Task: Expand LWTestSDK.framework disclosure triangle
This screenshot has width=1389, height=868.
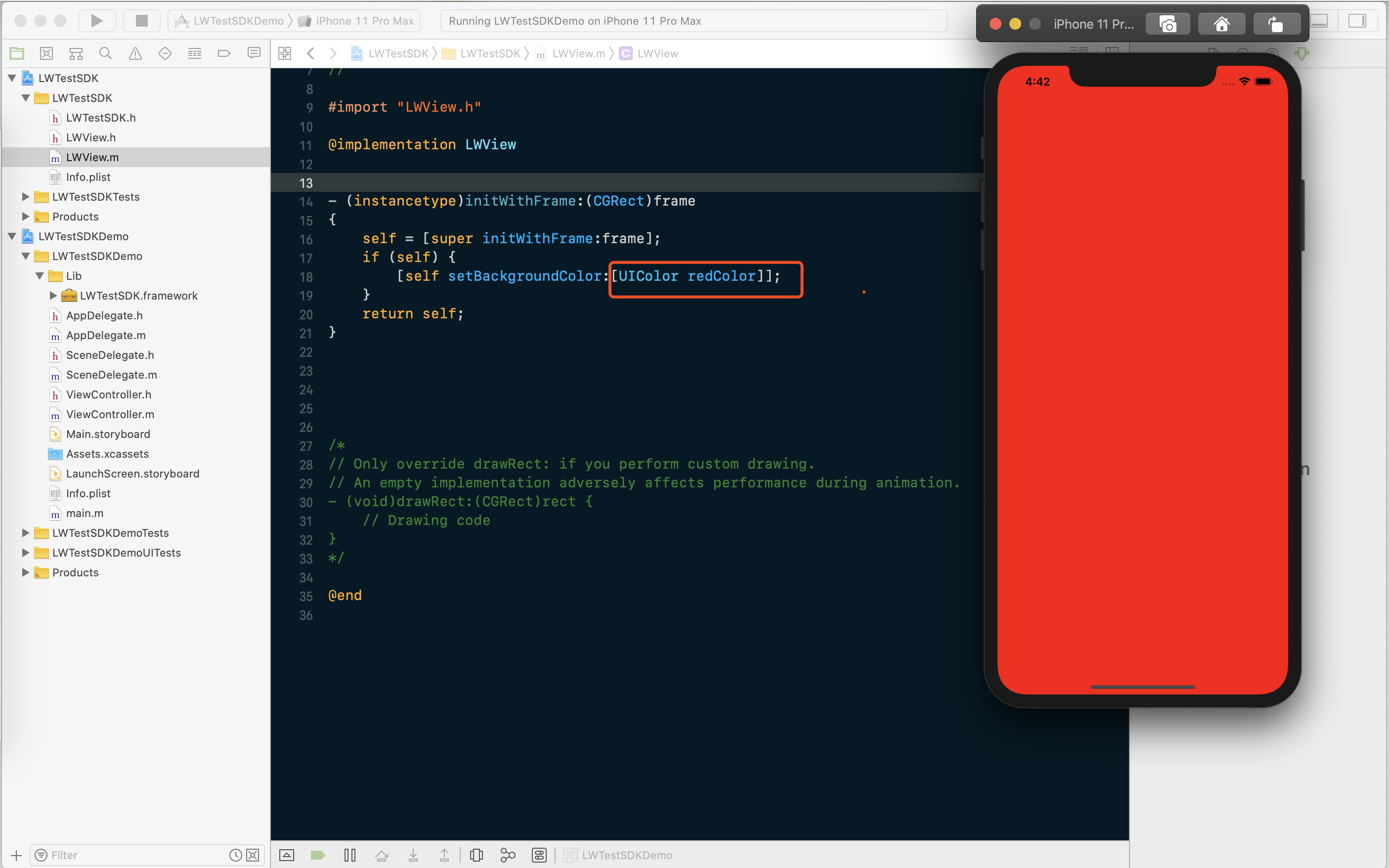Action: 53,296
